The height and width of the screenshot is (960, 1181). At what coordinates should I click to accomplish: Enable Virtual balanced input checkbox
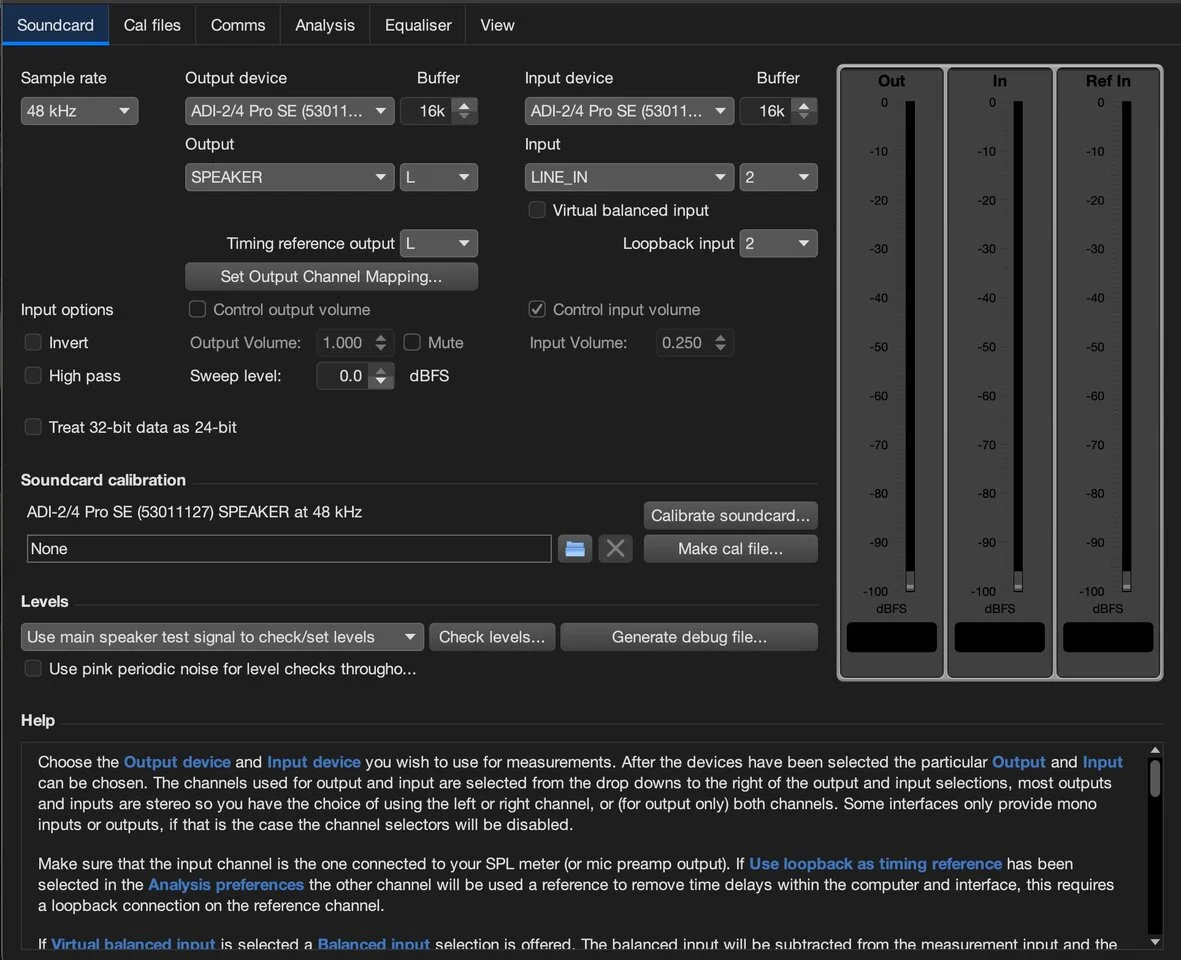coord(537,210)
